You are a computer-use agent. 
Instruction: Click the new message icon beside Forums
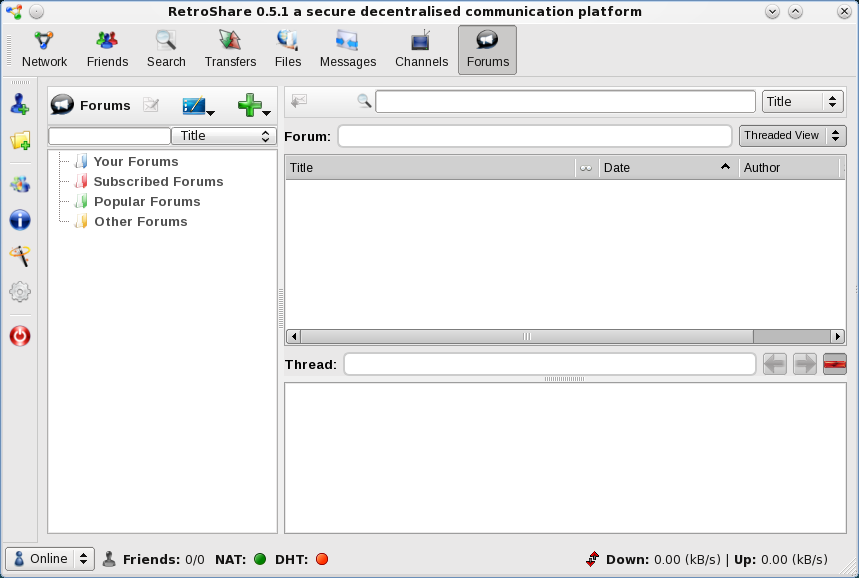pyautogui.click(x=151, y=105)
